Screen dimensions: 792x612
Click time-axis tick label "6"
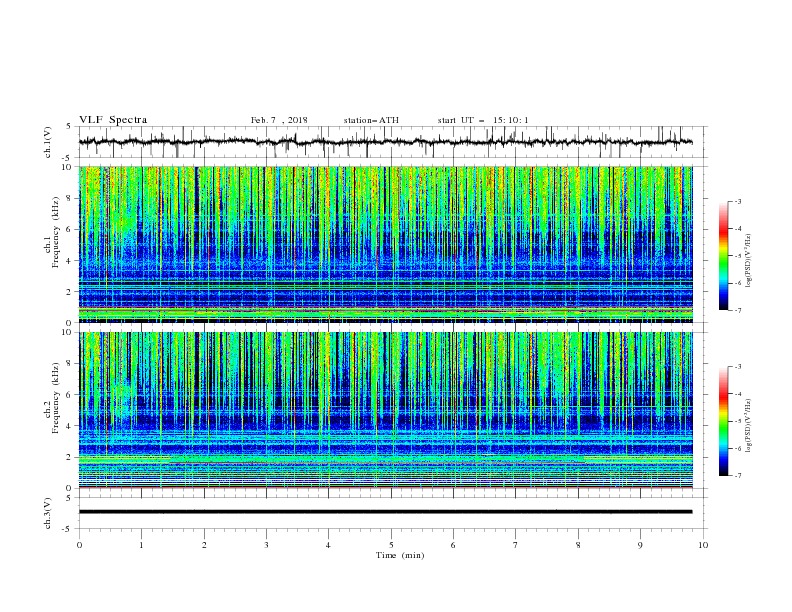coord(453,545)
